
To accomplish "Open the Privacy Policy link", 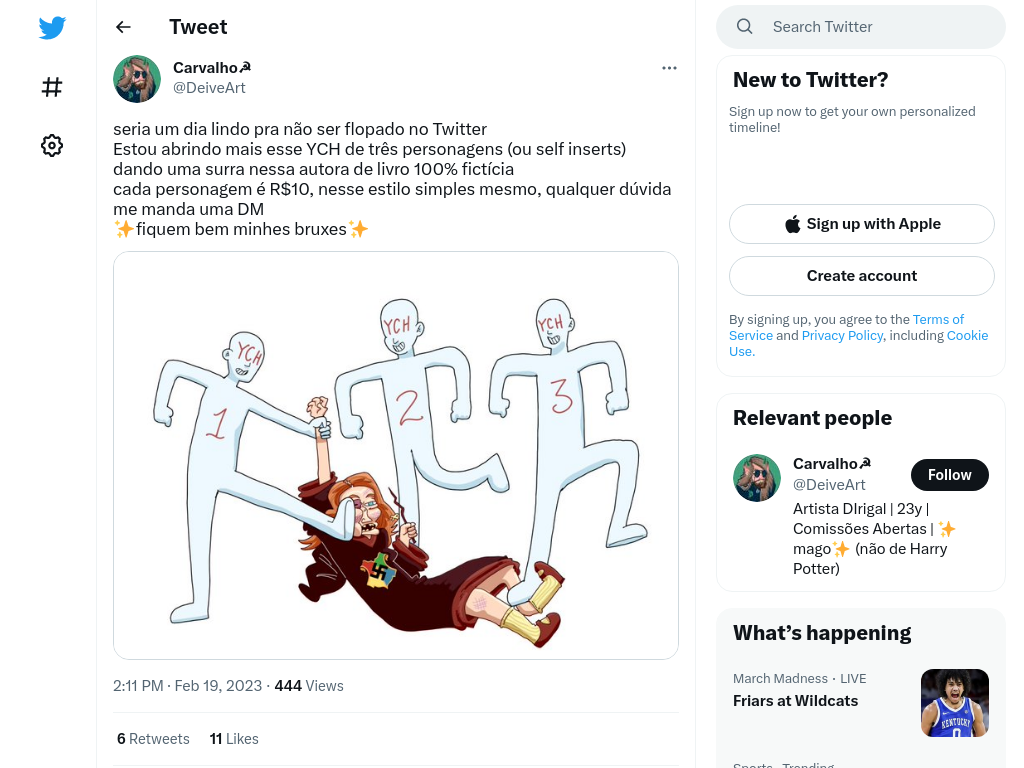I will coord(842,336).
